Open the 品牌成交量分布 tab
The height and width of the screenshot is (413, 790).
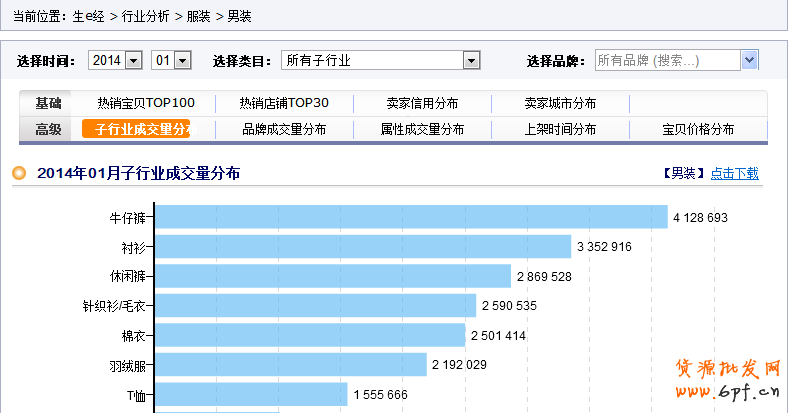click(284, 129)
